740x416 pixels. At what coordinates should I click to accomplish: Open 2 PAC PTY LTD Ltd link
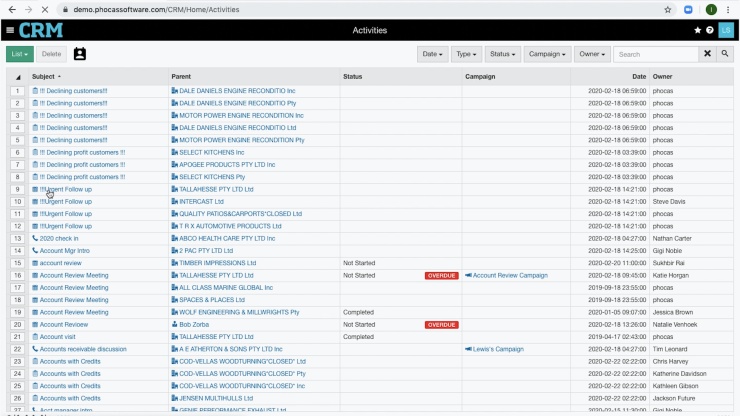pyautogui.click(x=206, y=251)
